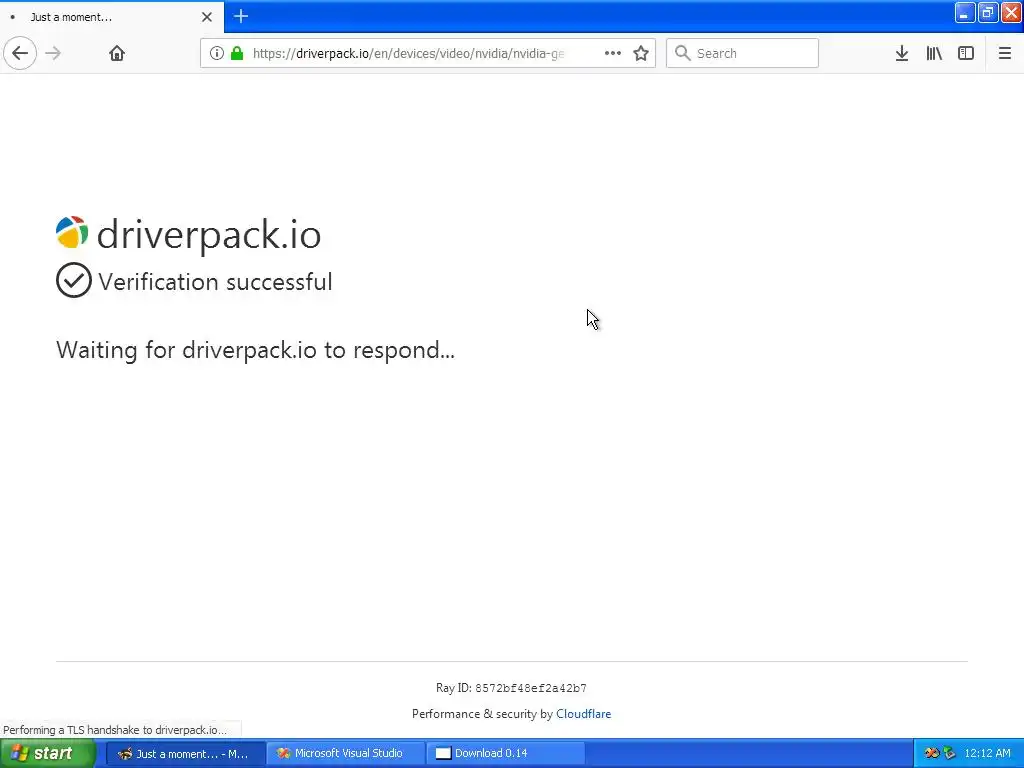1024x768 pixels.
Task: Click into the Search box
Action: 742,53
